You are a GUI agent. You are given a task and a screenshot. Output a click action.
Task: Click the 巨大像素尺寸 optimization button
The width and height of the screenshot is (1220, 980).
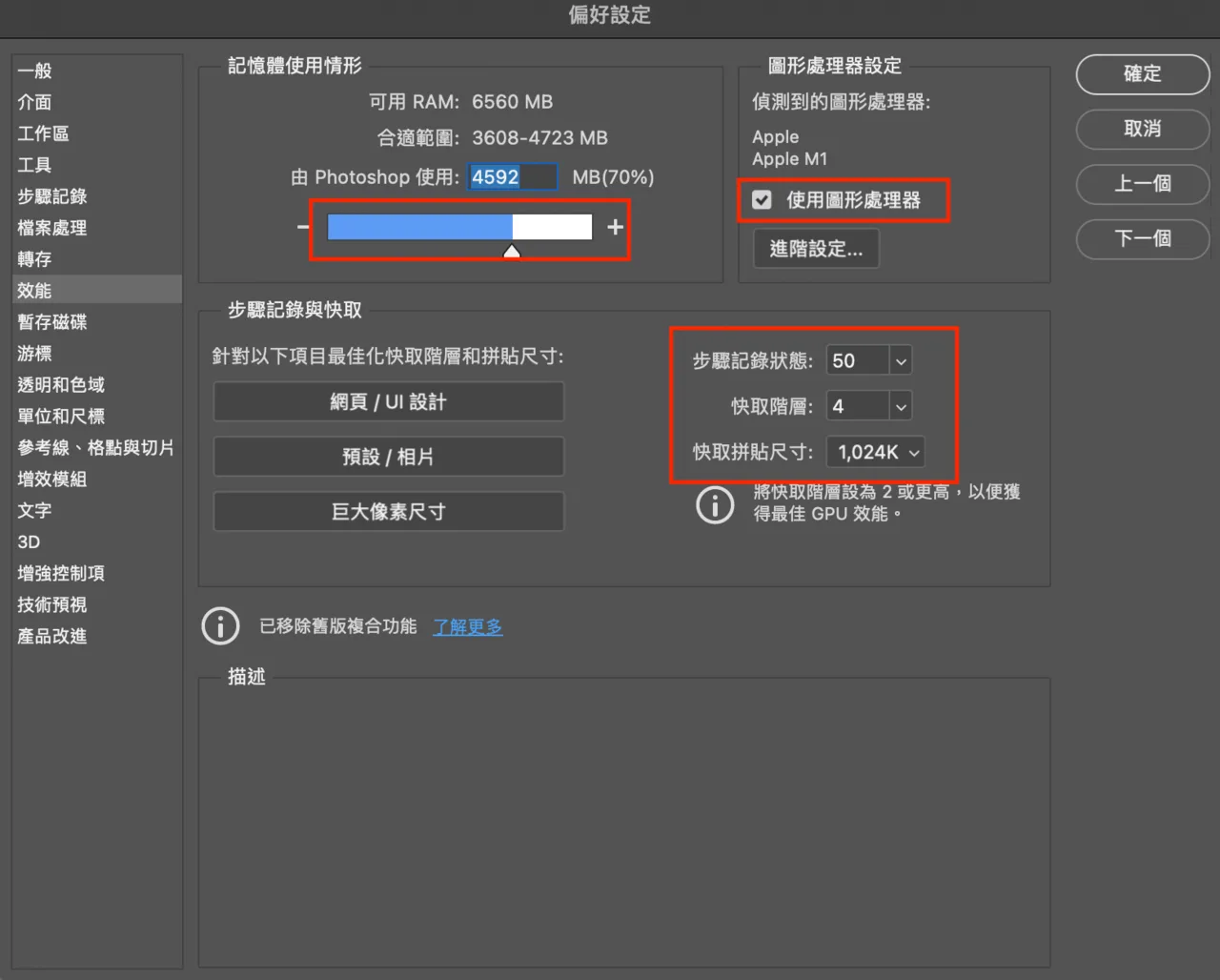pyautogui.click(x=389, y=512)
